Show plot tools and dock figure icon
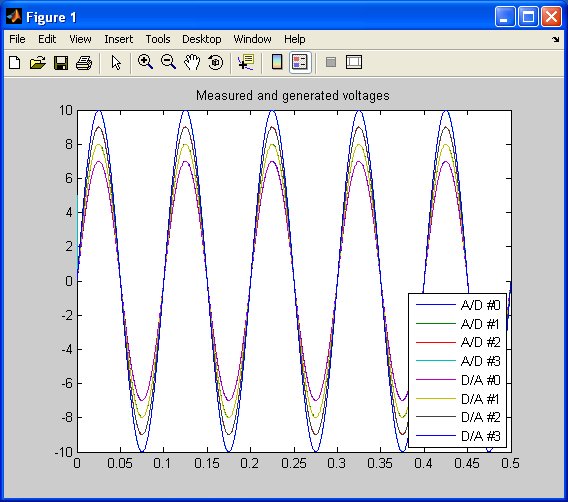 tap(354, 62)
